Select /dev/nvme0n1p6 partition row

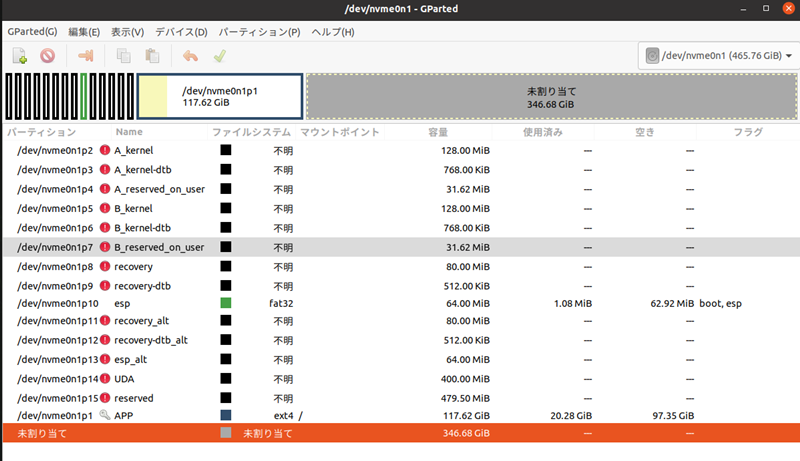coord(401,228)
